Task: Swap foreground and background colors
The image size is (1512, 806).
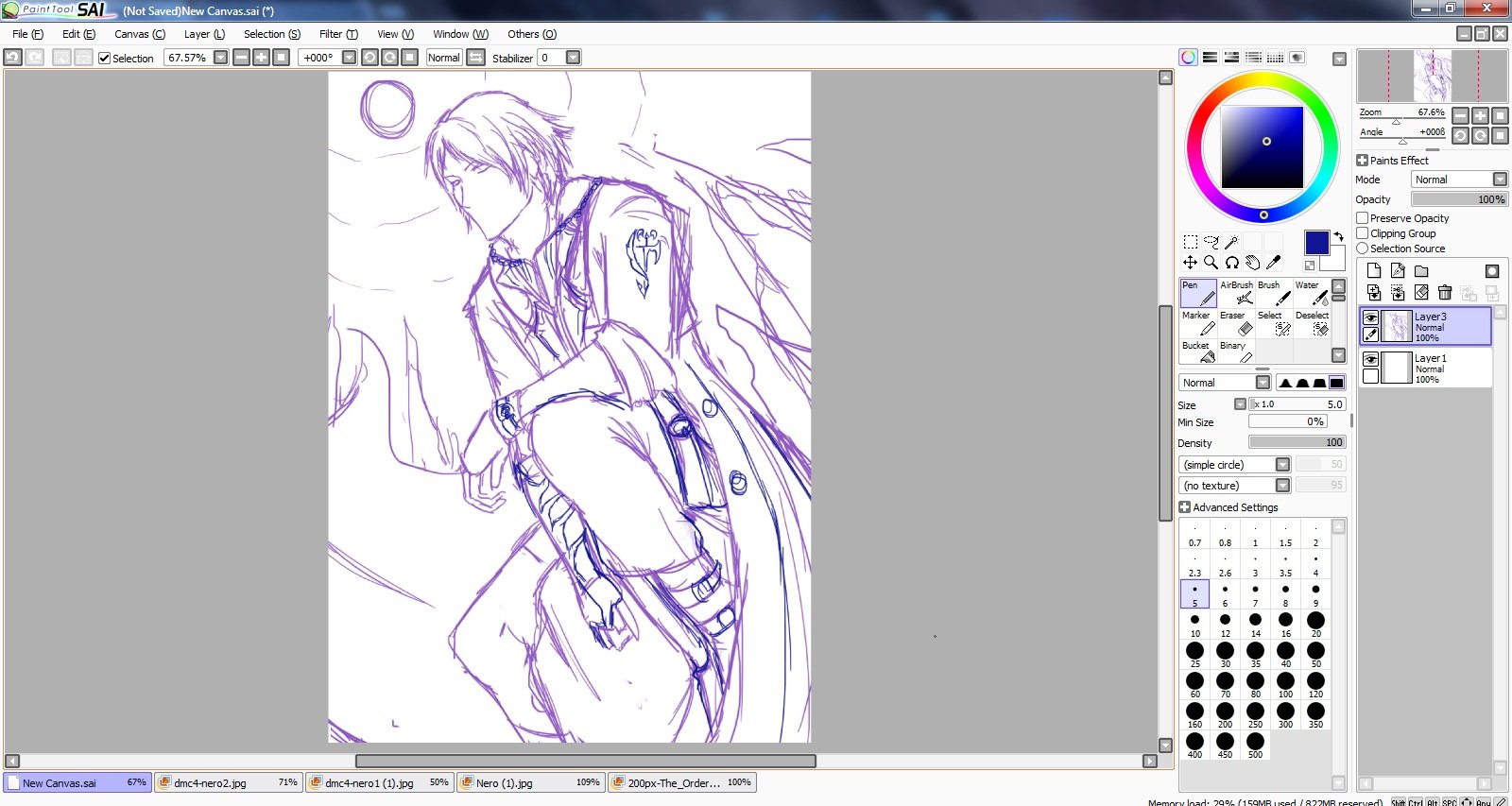Action: point(1338,236)
